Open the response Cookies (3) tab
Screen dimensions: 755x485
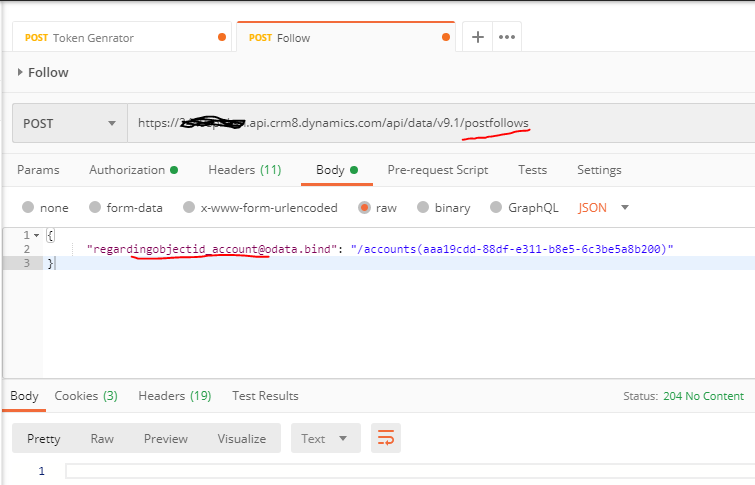tap(86, 396)
